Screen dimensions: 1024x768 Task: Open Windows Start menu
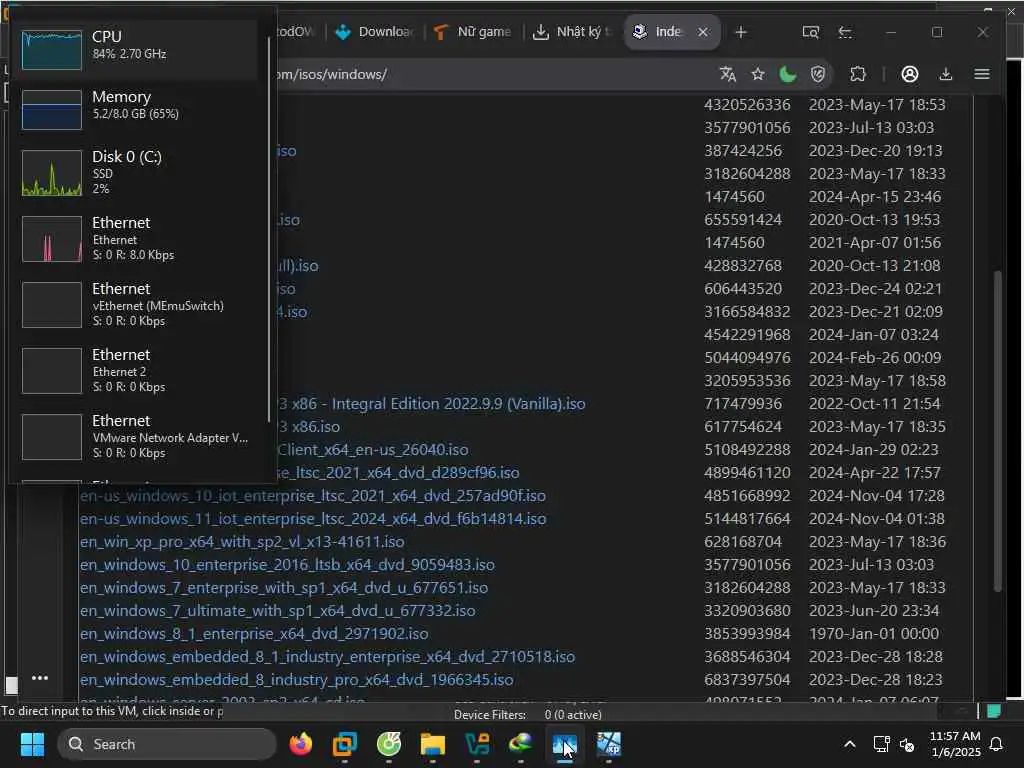(32, 744)
